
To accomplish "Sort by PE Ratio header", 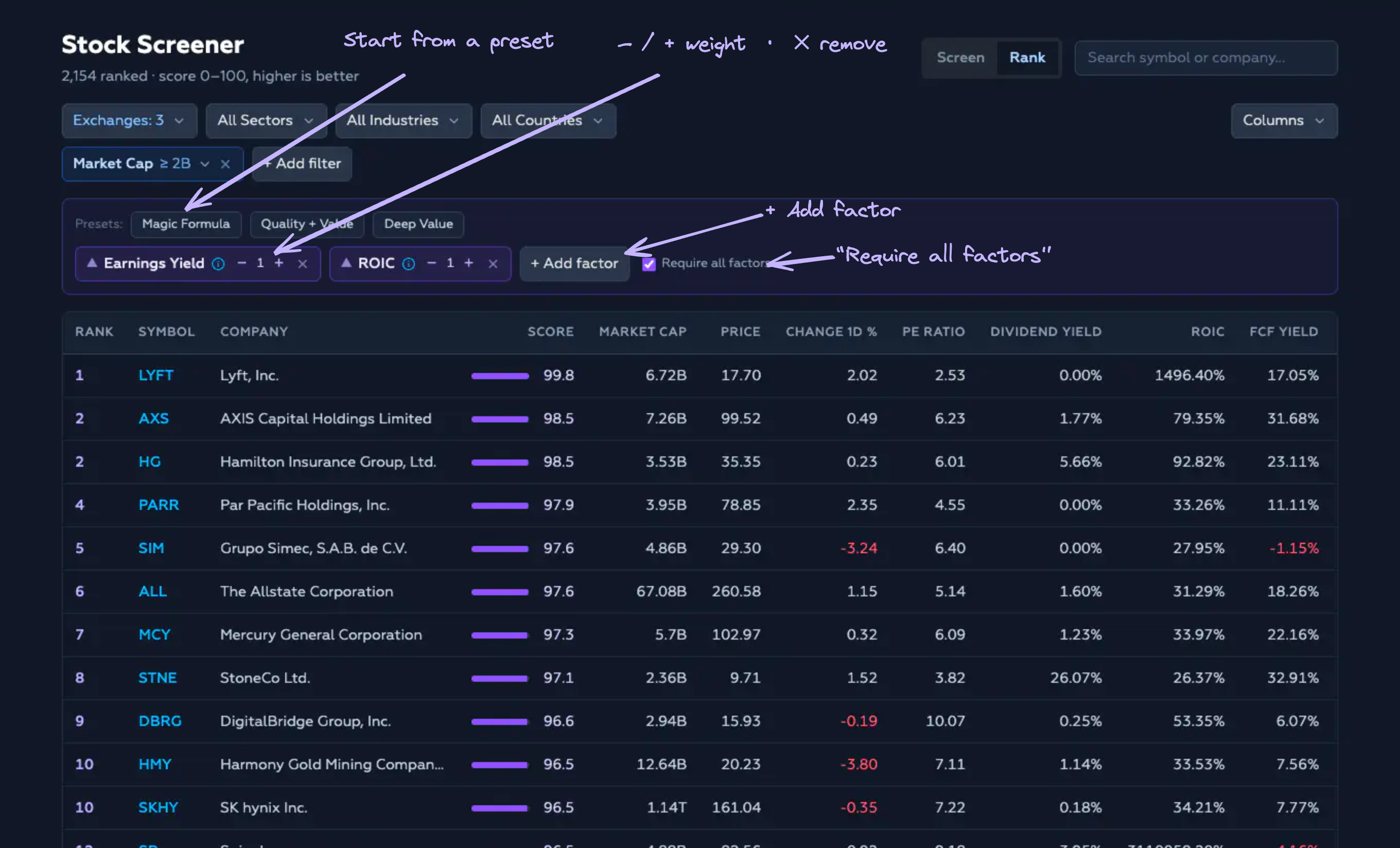I will click(x=934, y=332).
